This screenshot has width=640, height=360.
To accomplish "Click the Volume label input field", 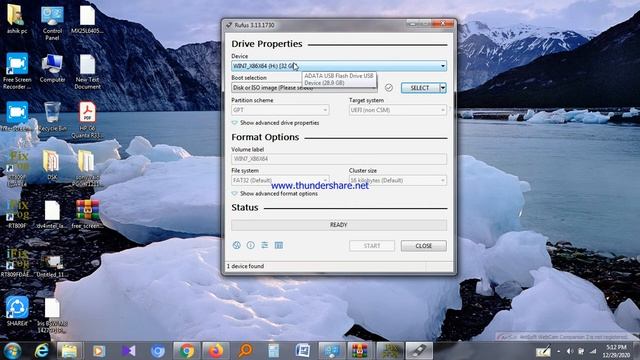I will click(x=339, y=159).
